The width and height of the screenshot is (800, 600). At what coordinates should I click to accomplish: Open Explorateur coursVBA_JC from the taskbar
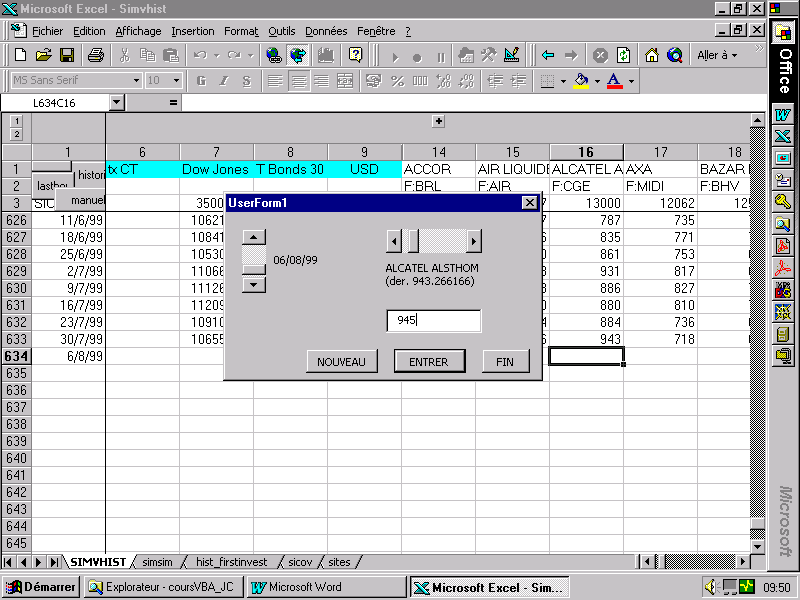[163, 587]
